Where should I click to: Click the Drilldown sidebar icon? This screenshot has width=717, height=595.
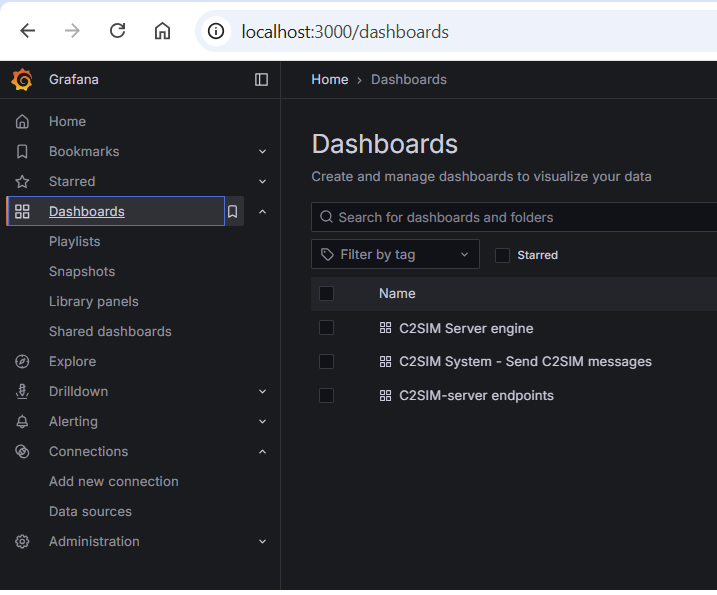[22, 392]
